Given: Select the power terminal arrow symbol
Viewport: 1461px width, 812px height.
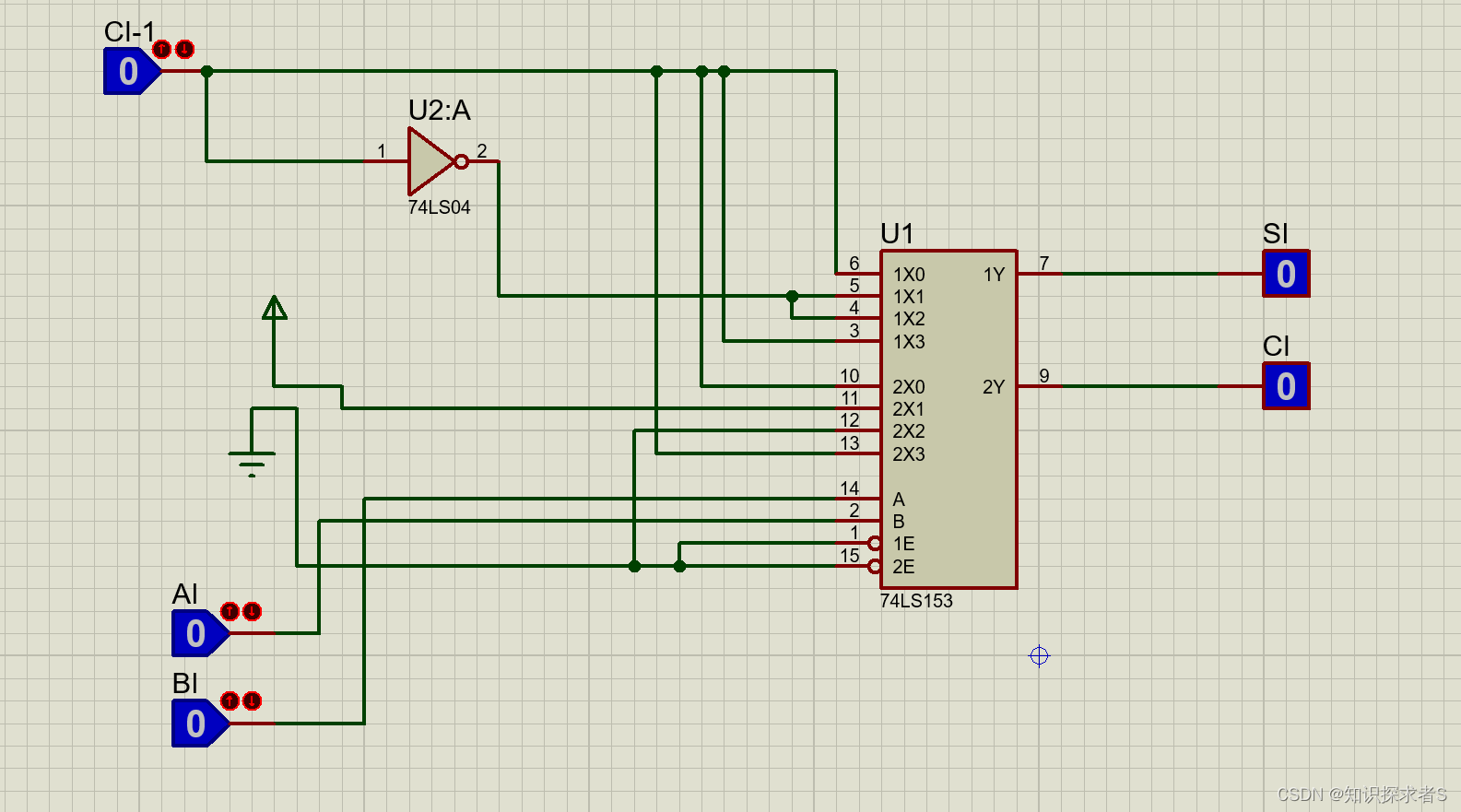Looking at the screenshot, I should [274, 308].
